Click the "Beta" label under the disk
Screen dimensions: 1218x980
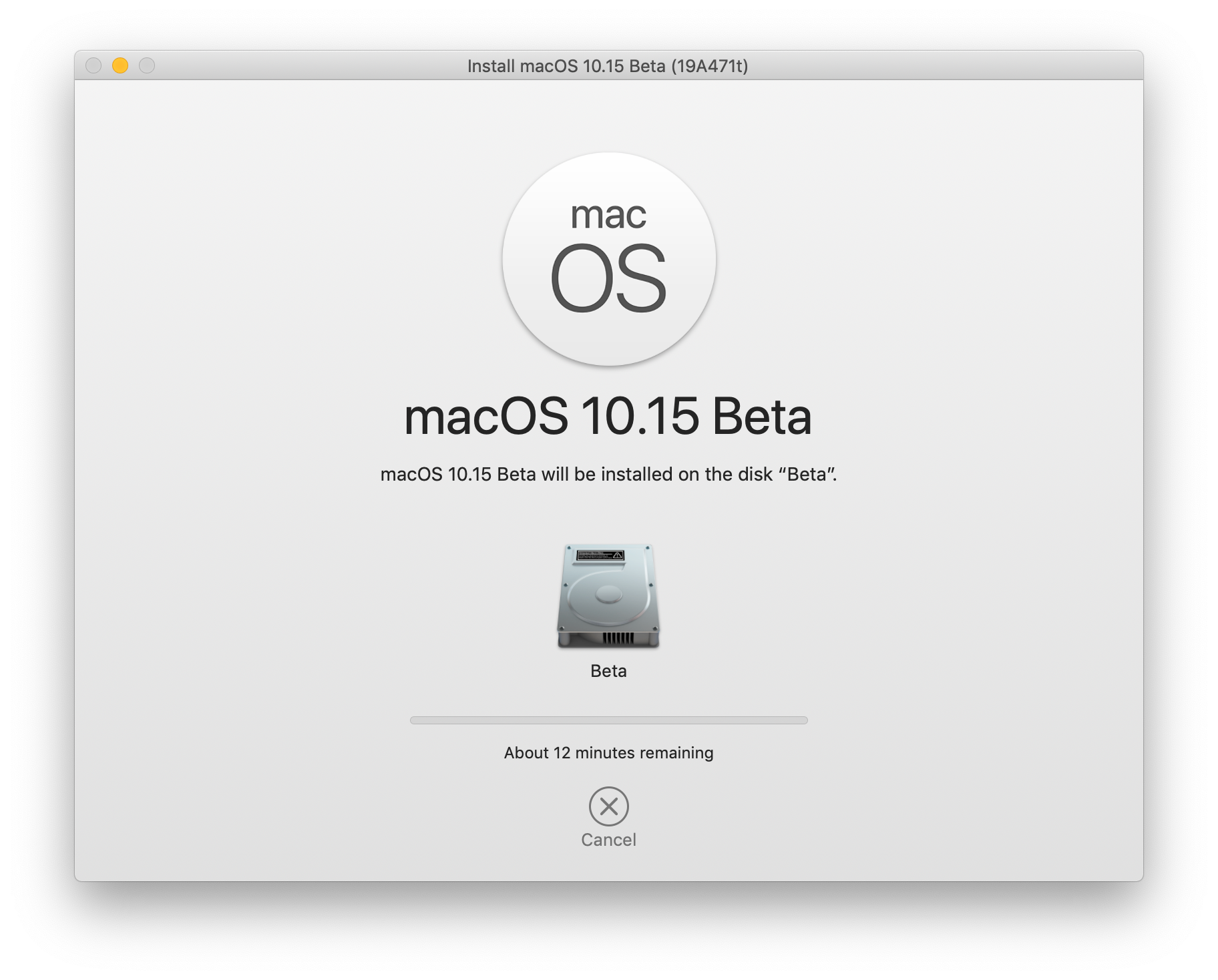pyautogui.click(x=608, y=671)
